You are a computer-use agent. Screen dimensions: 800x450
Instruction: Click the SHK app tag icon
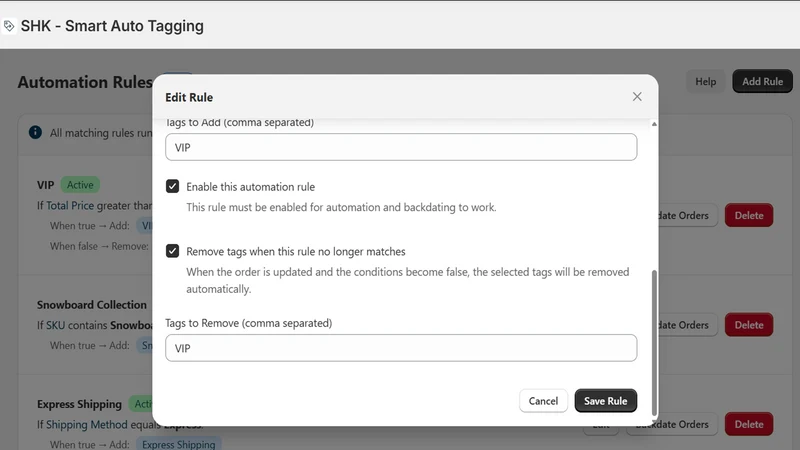pyautogui.click(x=9, y=26)
